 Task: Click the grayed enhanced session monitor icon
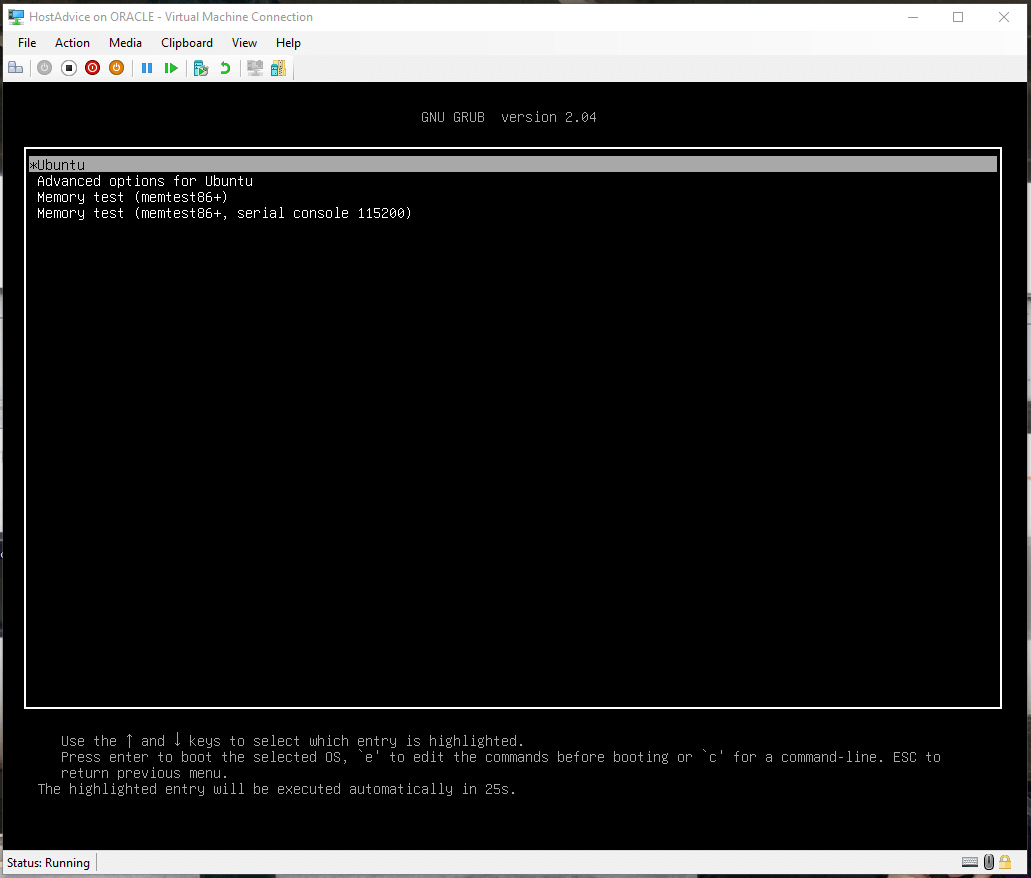[x=255, y=68]
